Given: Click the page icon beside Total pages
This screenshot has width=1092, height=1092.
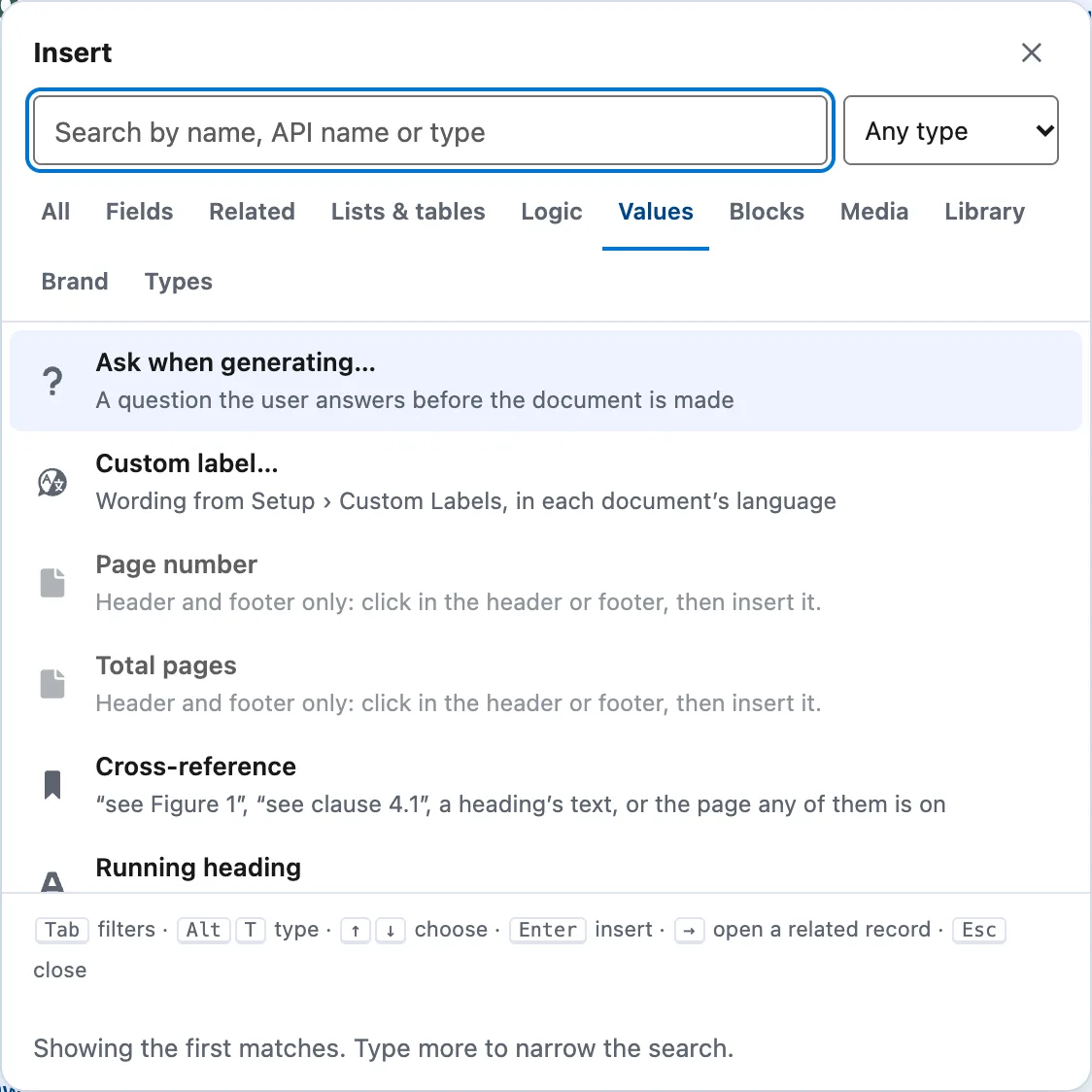Looking at the screenshot, I should coord(52,684).
